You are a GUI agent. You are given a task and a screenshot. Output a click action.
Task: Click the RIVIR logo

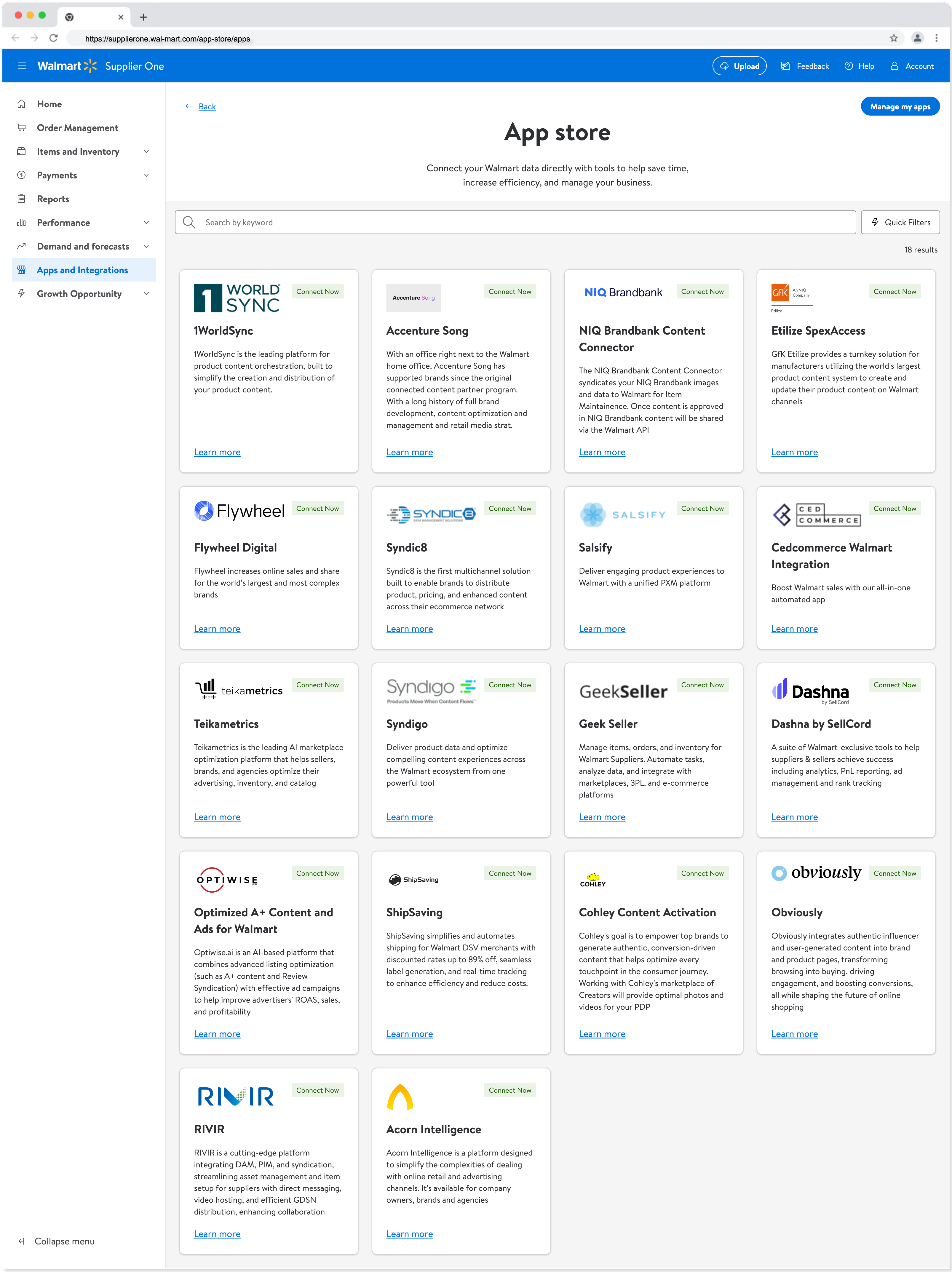(x=235, y=1096)
